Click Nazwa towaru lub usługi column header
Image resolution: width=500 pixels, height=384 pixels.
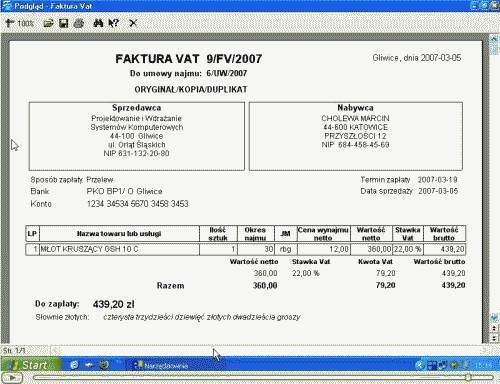tap(119, 234)
